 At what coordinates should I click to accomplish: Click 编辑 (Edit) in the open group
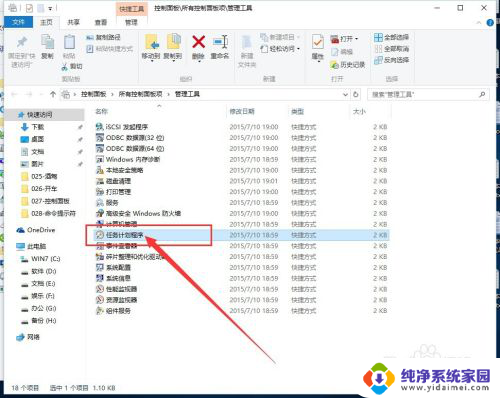pos(342,52)
